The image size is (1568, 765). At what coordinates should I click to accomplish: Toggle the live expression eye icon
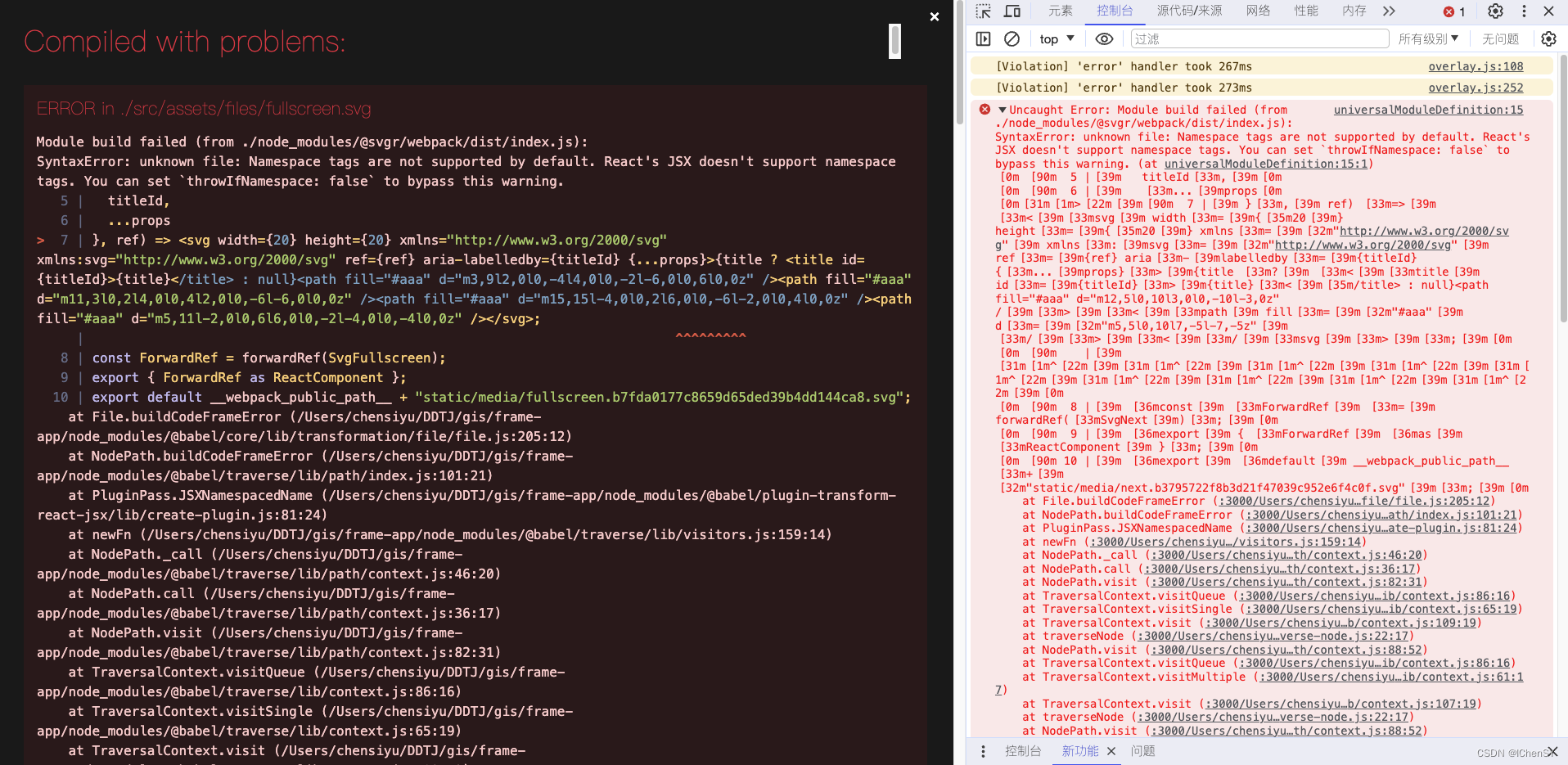coord(1105,38)
